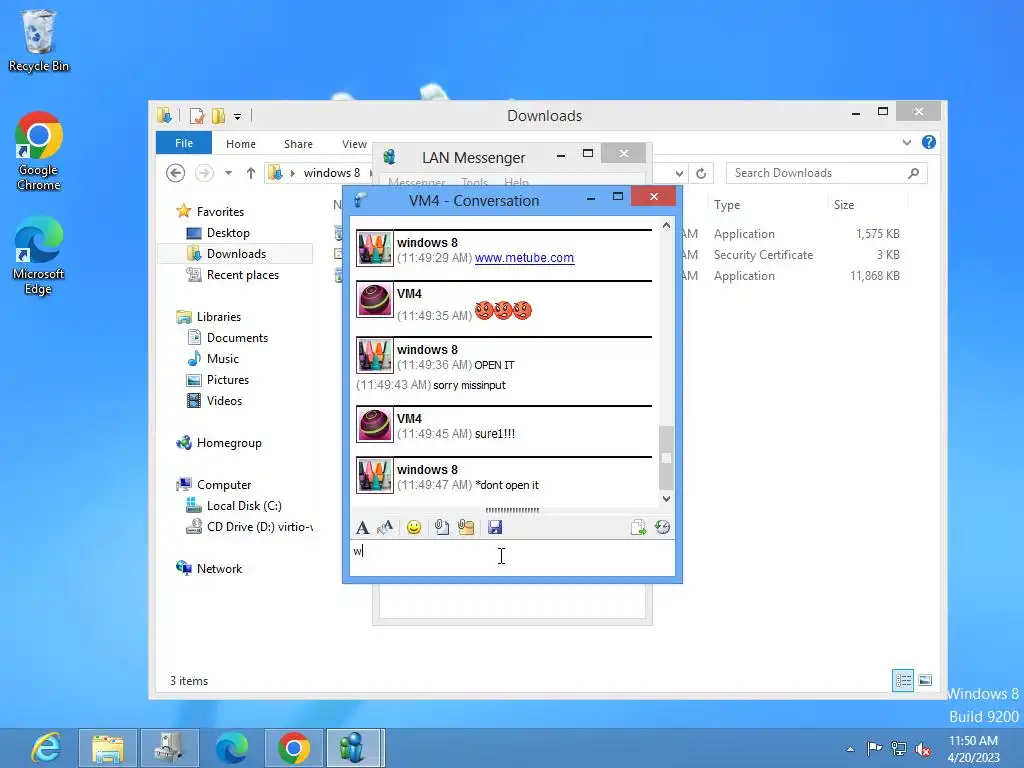This screenshot has width=1024, height=768.
Task: Select Desktop under Favorites
Action: pos(228,232)
